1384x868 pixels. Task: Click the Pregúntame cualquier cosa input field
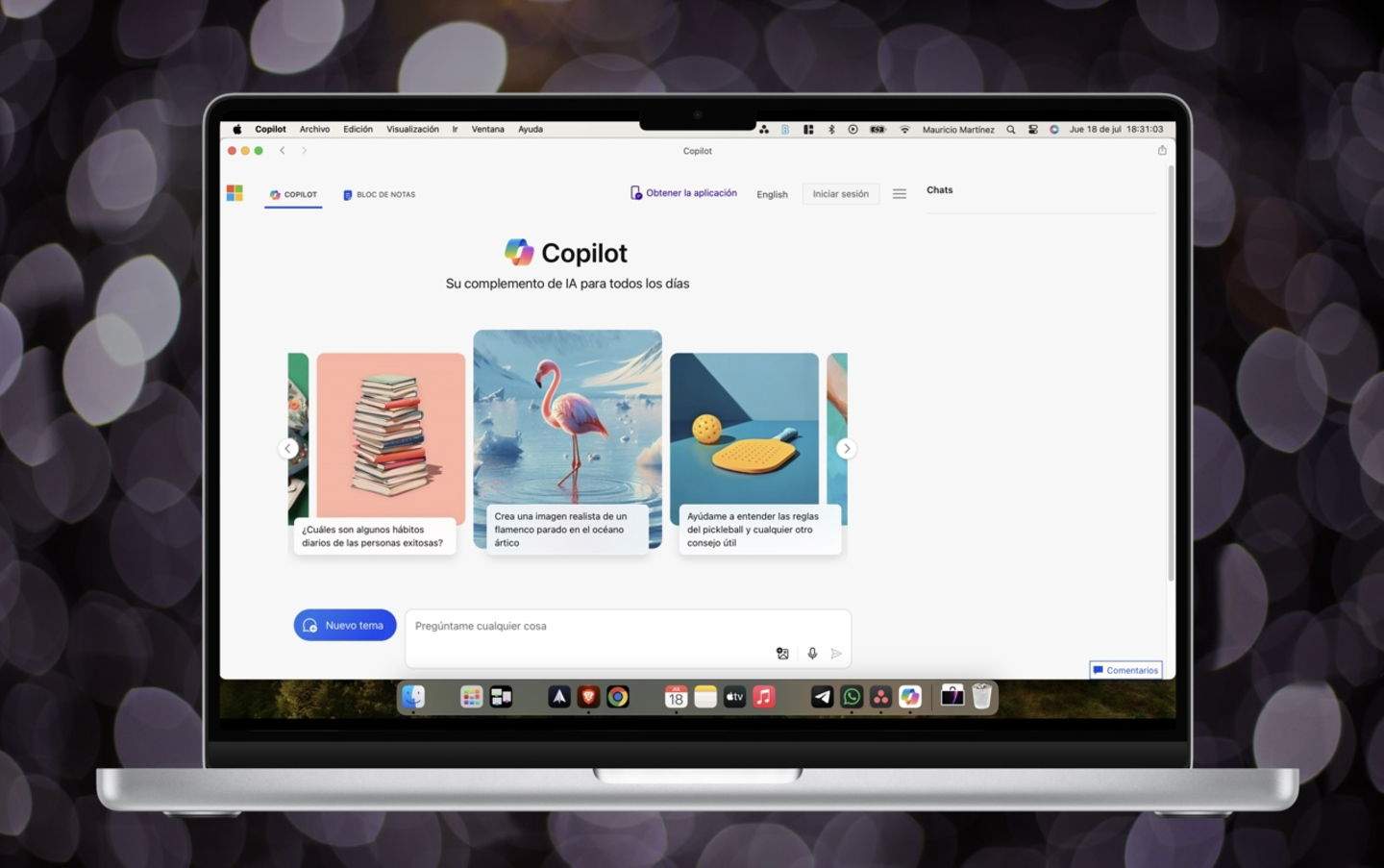point(577,626)
